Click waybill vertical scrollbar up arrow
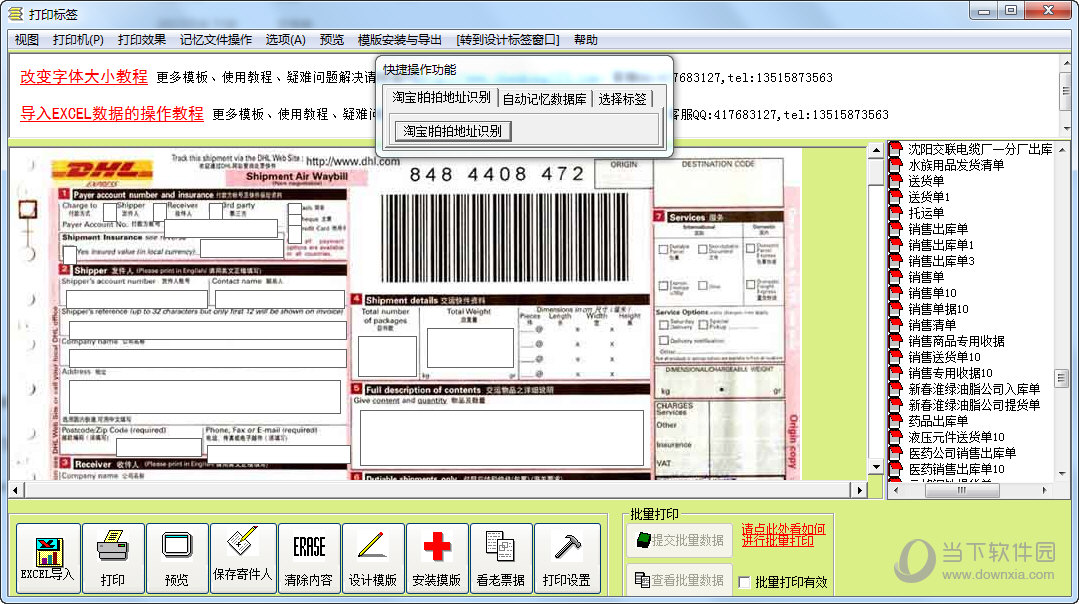Image resolution: width=1079 pixels, height=604 pixels. [876, 150]
